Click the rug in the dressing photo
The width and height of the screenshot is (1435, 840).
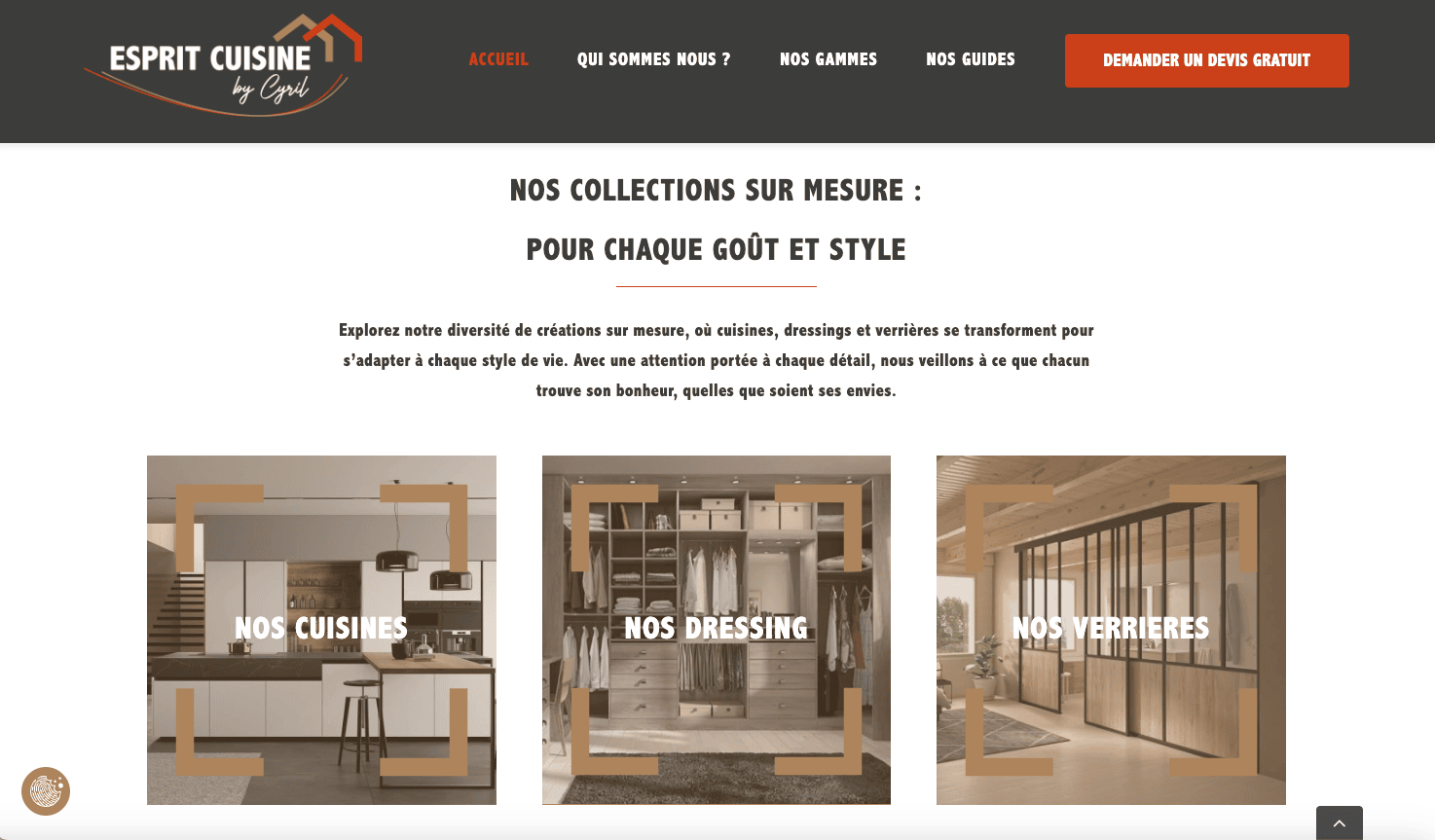coord(717,779)
